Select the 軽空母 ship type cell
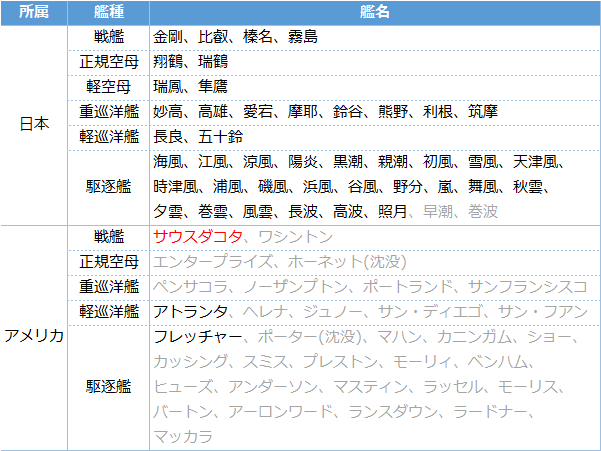The height and width of the screenshot is (451, 601). coord(109,87)
